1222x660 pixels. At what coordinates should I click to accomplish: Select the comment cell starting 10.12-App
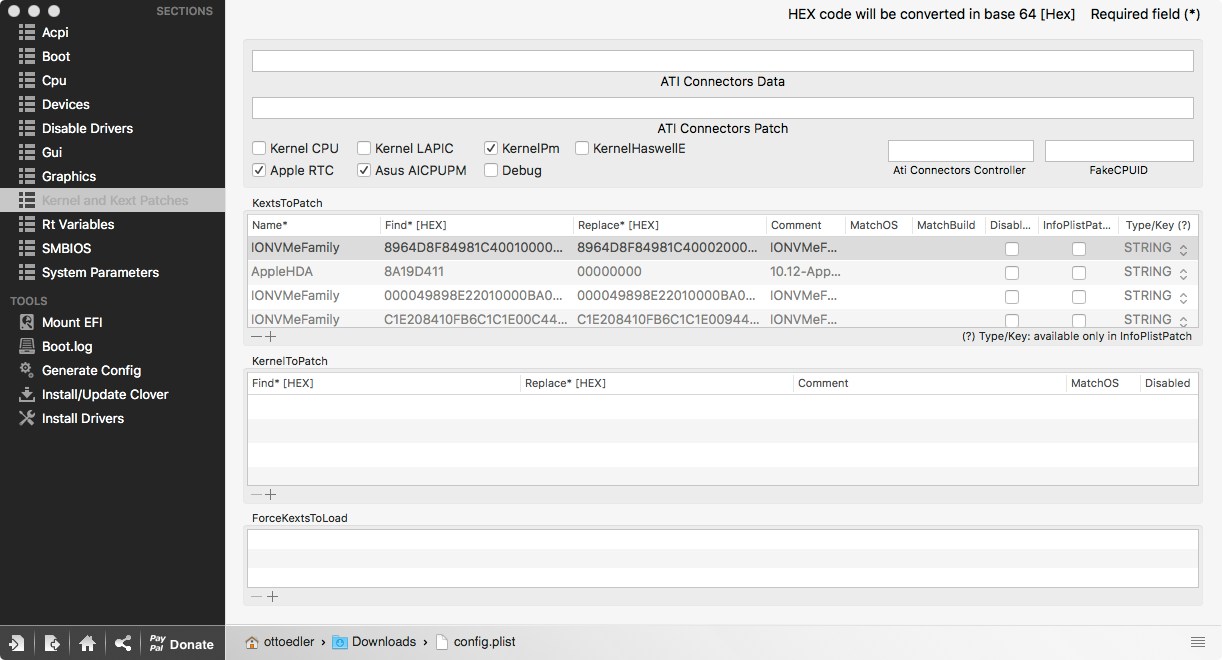tap(806, 272)
